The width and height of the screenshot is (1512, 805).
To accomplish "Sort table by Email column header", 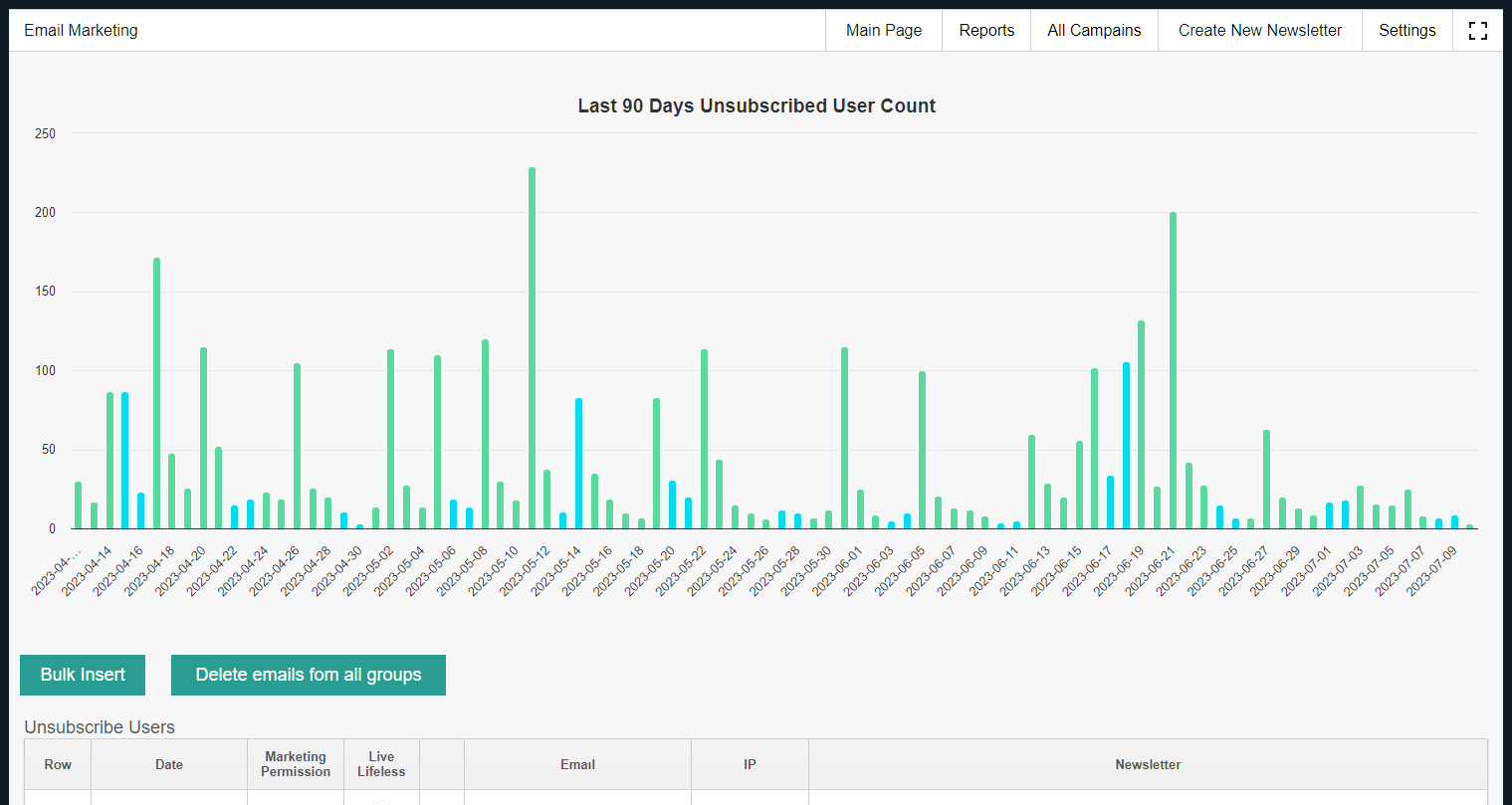I will click(x=577, y=764).
